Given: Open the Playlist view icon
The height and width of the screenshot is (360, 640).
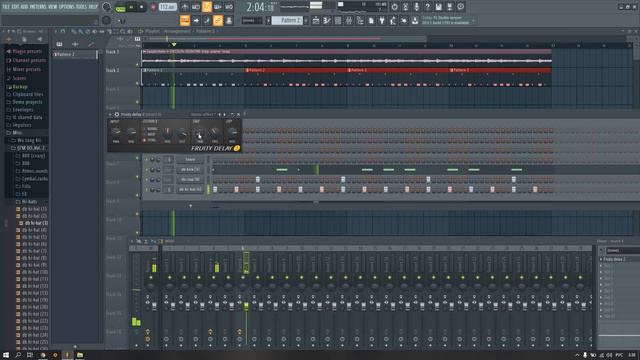Looking at the screenshot, I should coord(316,20).
